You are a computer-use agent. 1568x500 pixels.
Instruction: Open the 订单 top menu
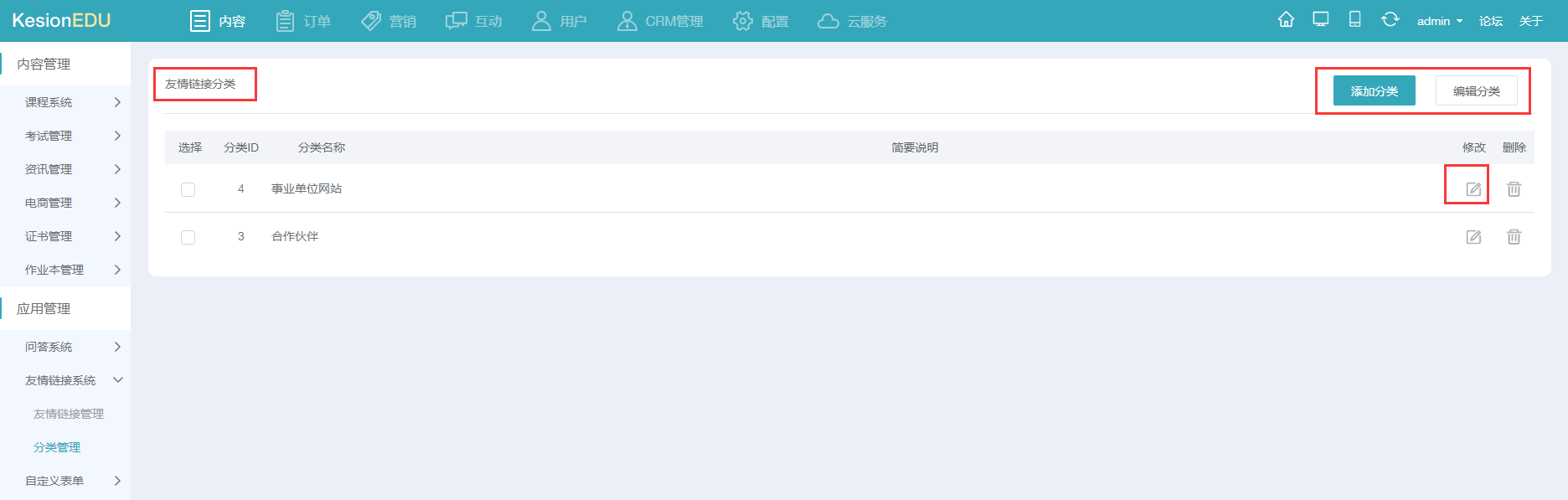(304, 21)
